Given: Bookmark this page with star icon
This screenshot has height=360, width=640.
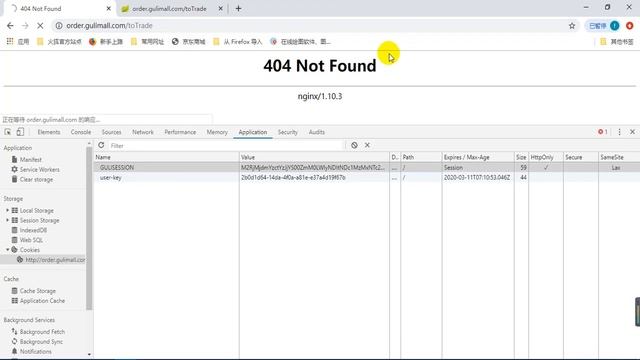Looking at the screenshot, I should 572,26.
